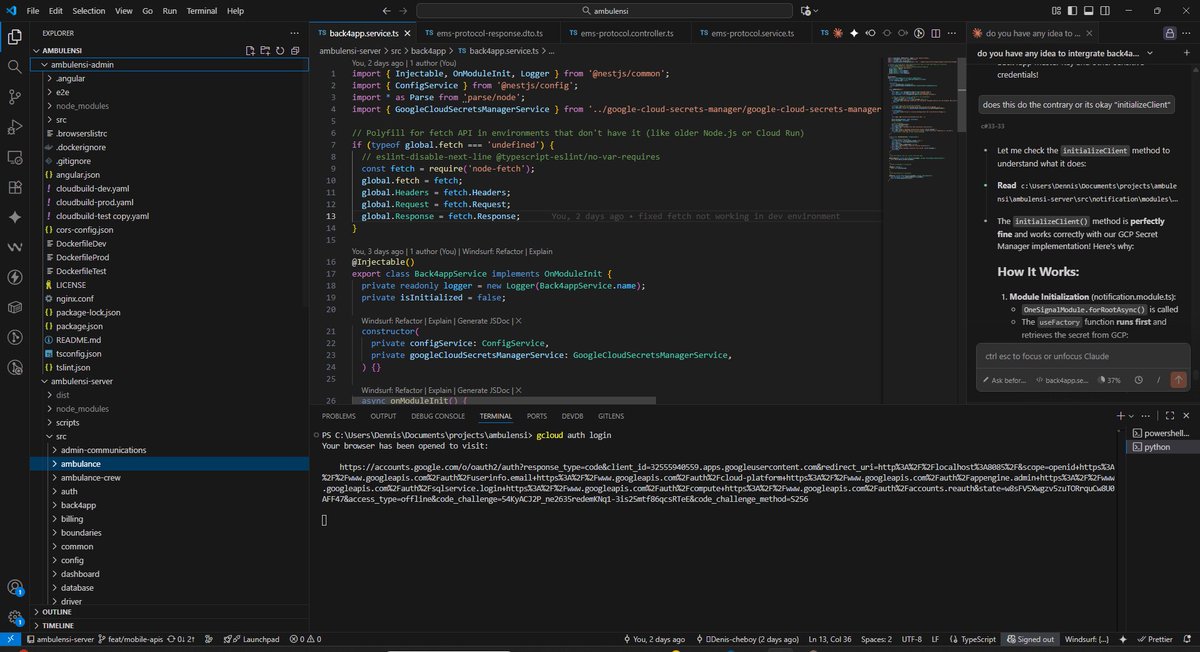Switch to the DEBUG CONSOLE tab
This screenshot has height=652, width=1200.
coord(437,415)
